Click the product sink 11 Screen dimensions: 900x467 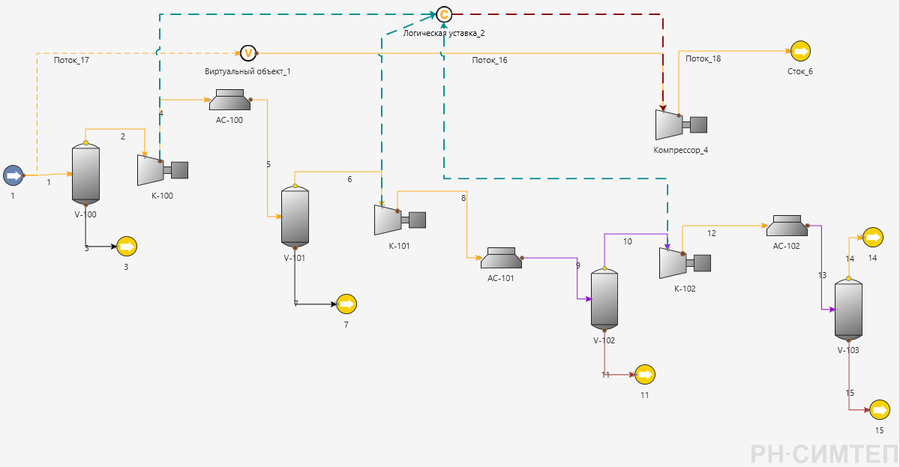[645, 375]
